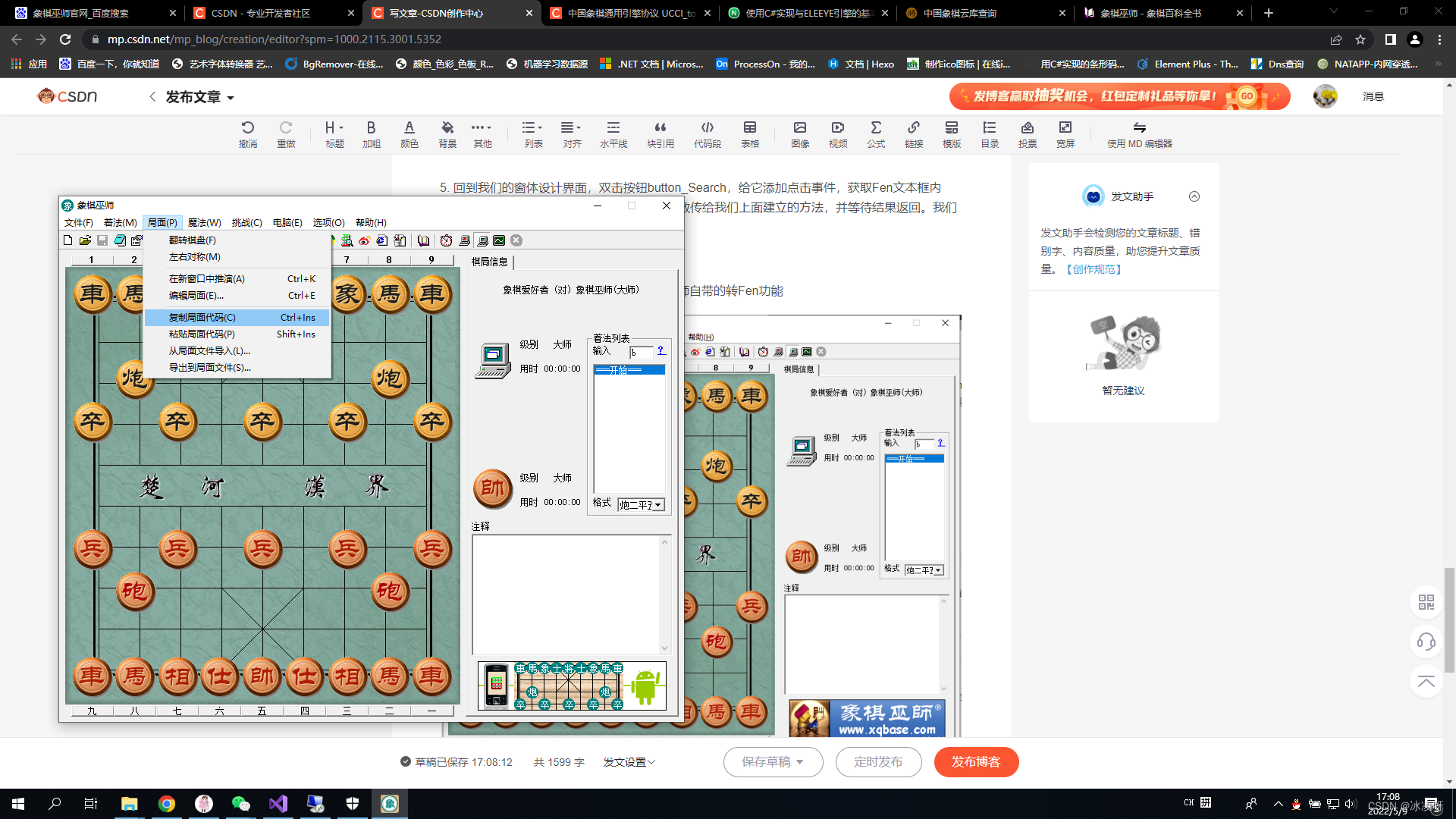The height and width of the screenshot is (819, 1456).
Task: Collapse the 发文助手 panel
Action: coord(1194,196)
